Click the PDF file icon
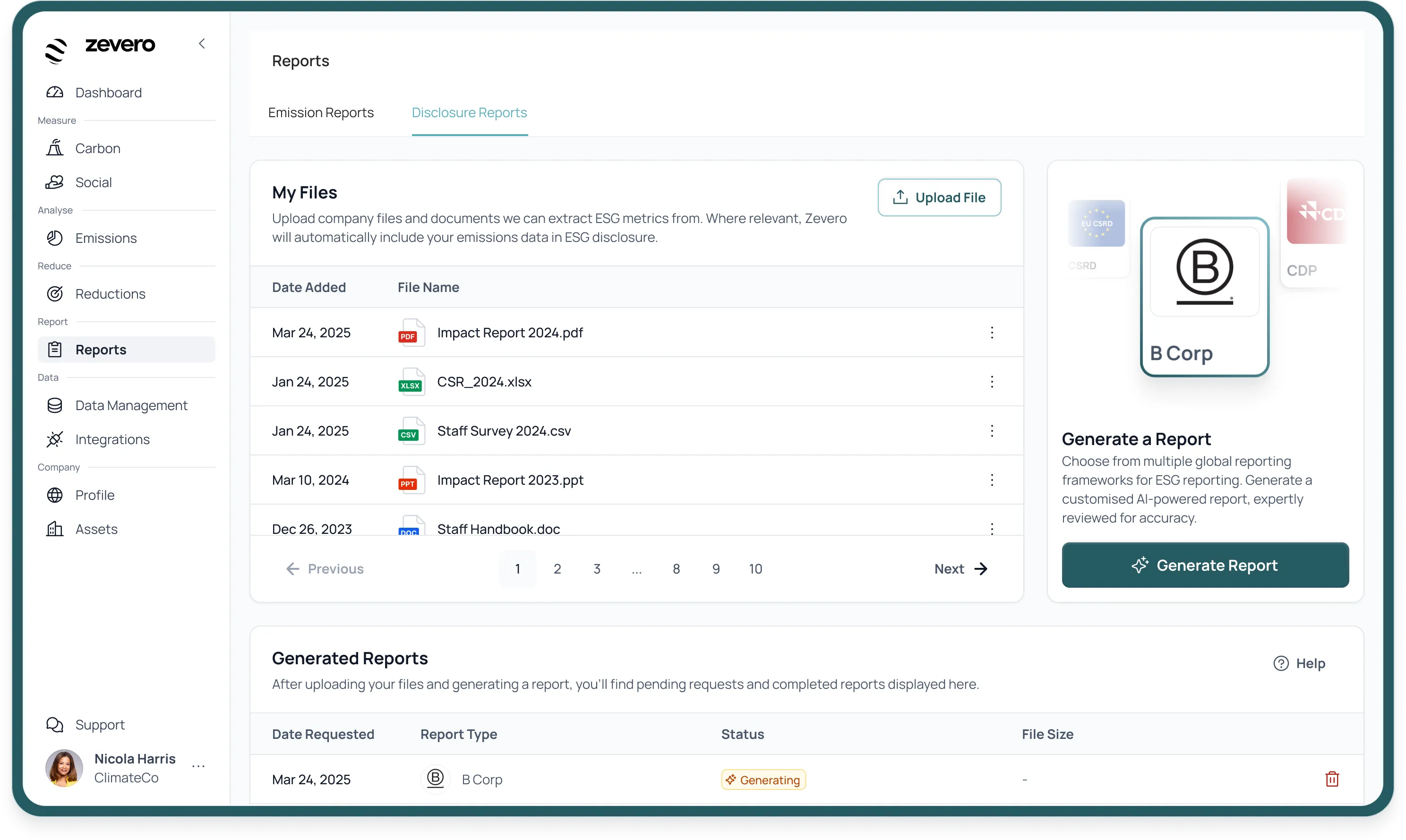 click(411, 332)
